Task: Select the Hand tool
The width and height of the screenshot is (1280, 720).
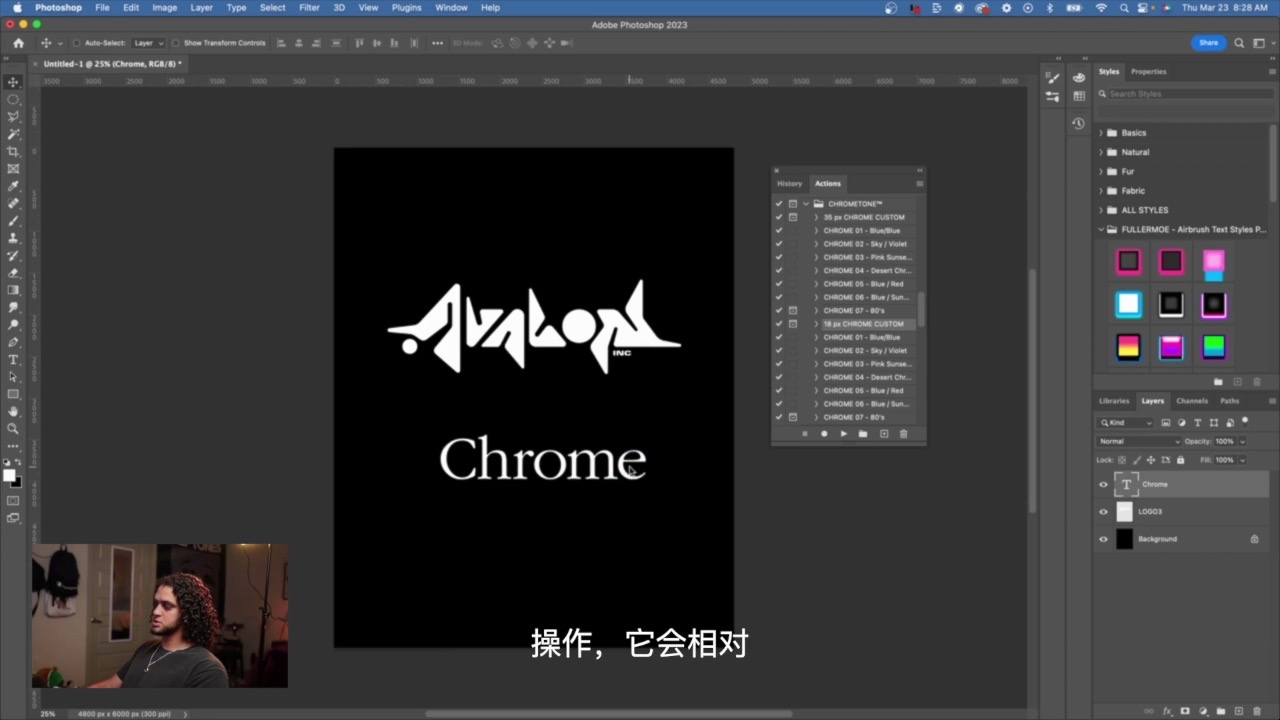Action: 13,411
